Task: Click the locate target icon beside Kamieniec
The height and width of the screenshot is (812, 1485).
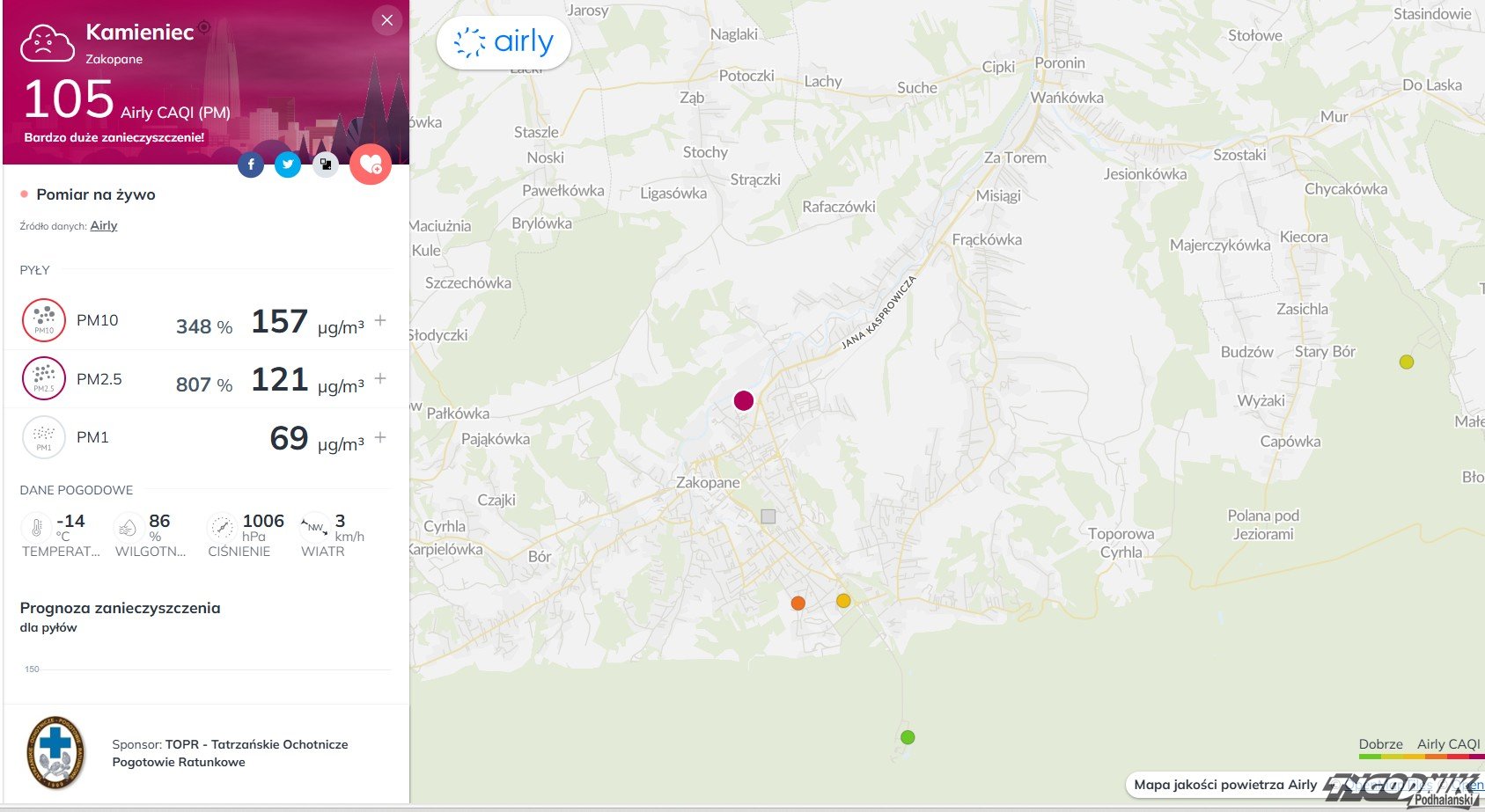Action: point(204,27)
